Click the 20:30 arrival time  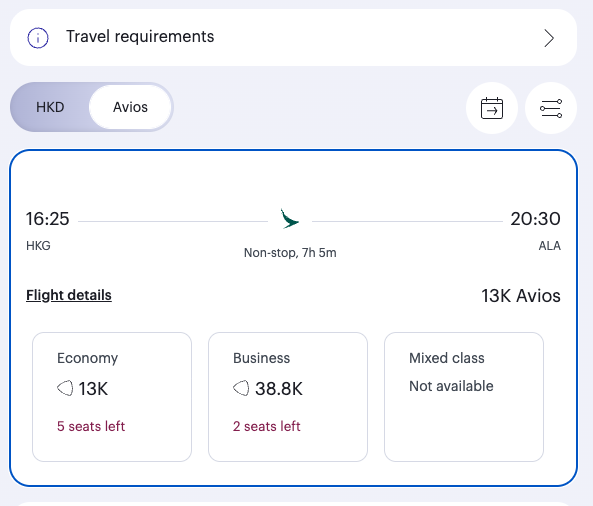pos(536,219)
